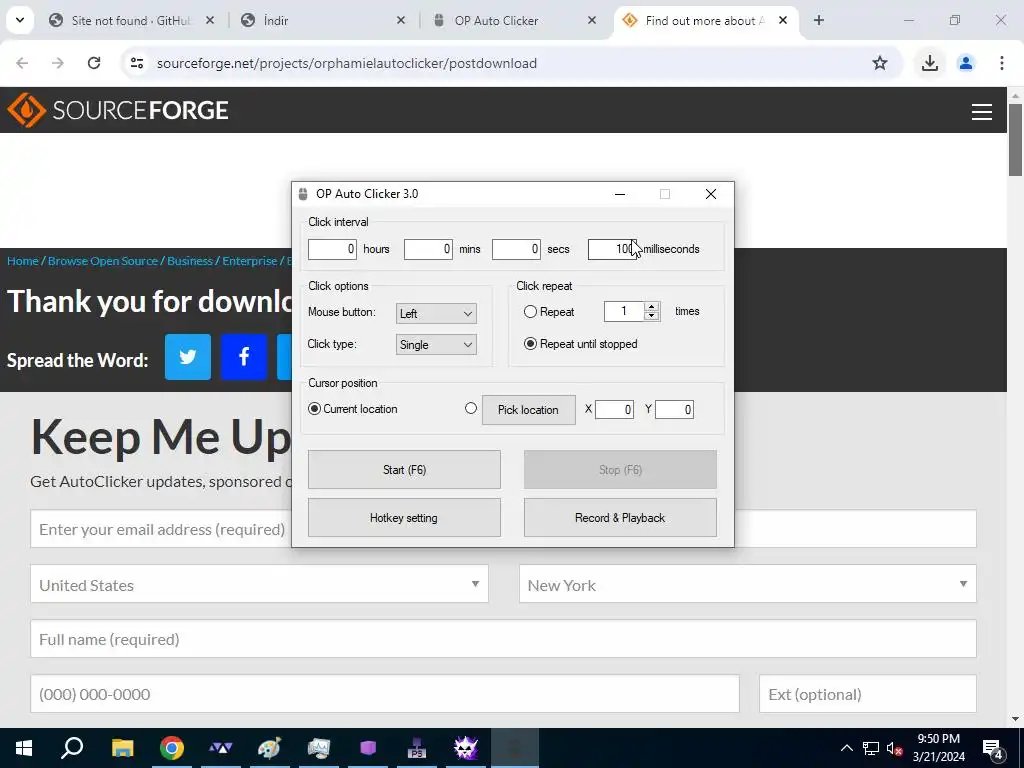Decrease repeat times stepper down arrow
The width and height of the screenshot is (1024, 768).
click(x=651, y=316)
